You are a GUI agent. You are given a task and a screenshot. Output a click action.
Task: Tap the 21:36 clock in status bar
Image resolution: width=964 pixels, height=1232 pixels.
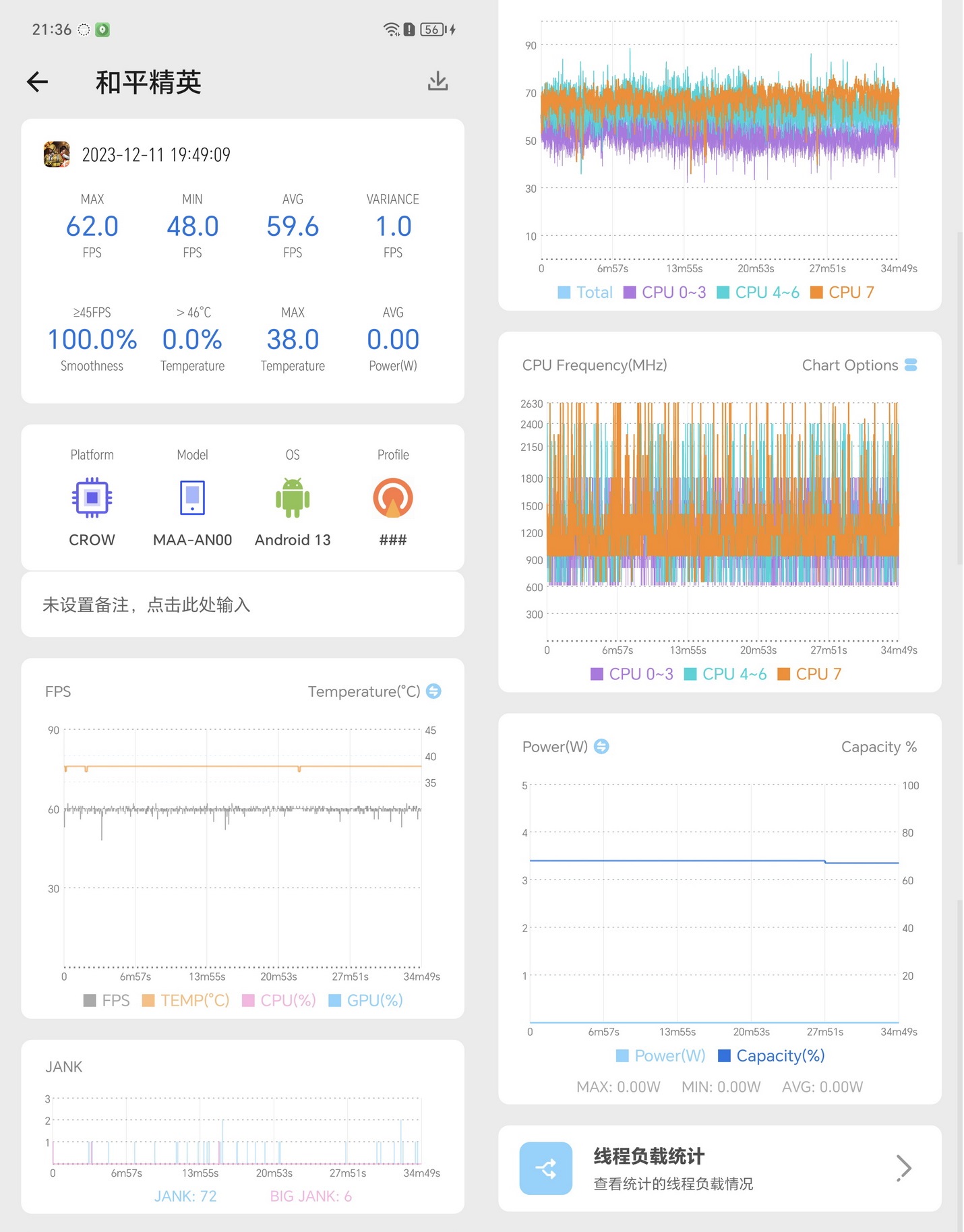(x=52, y=29)
